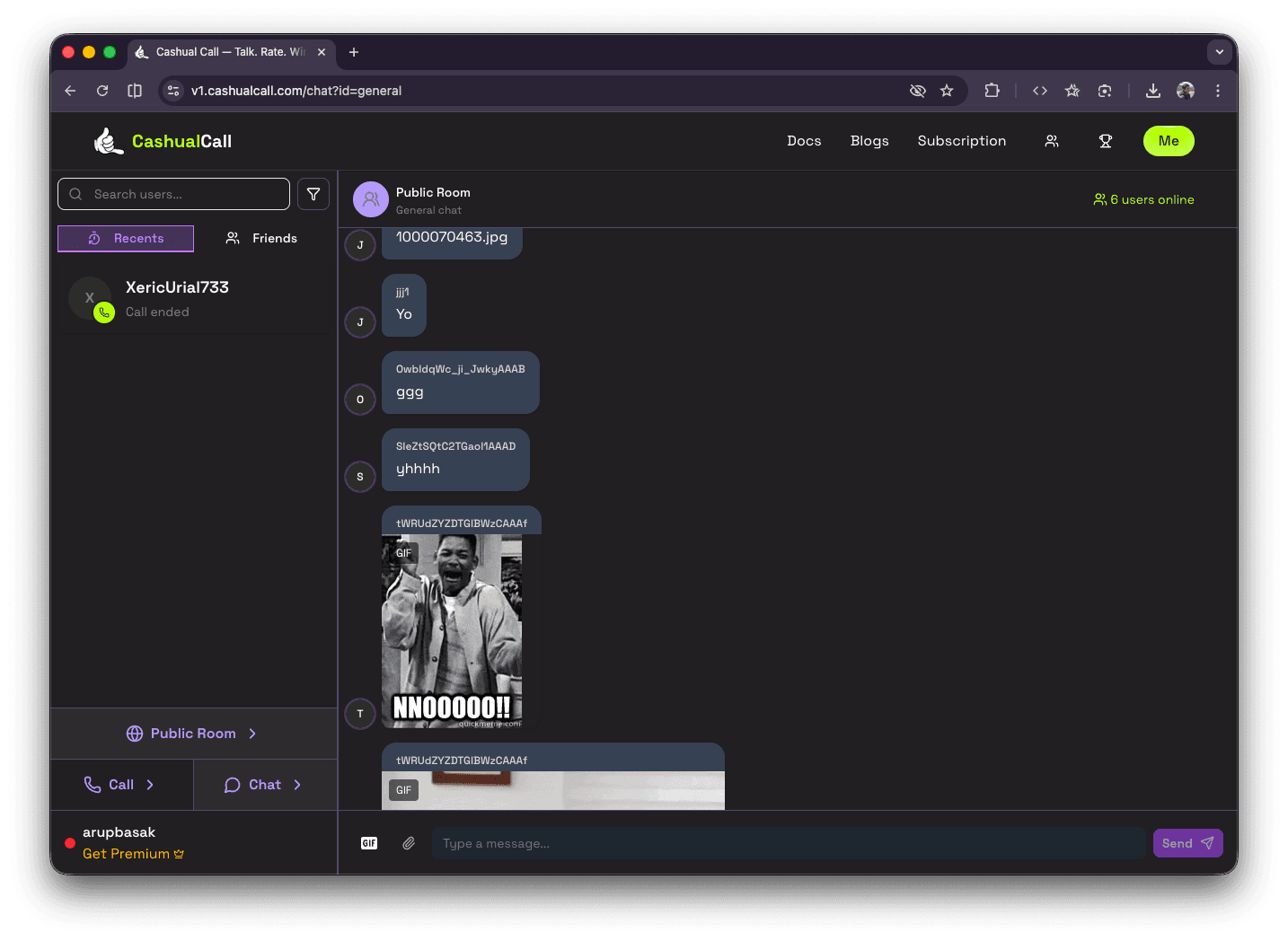Select the XericUrial733 conversation
The image size is (1288, 941).
[193, 298]
